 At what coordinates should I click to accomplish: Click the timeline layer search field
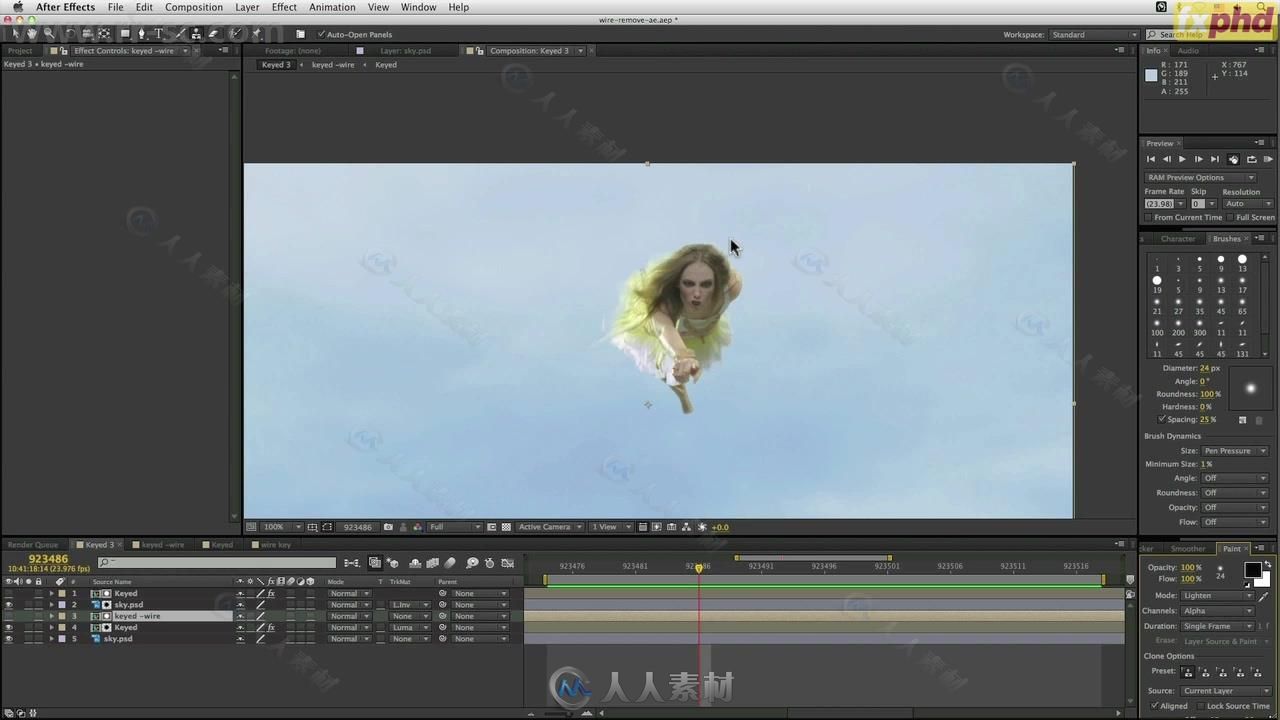(x=216, y=563)
